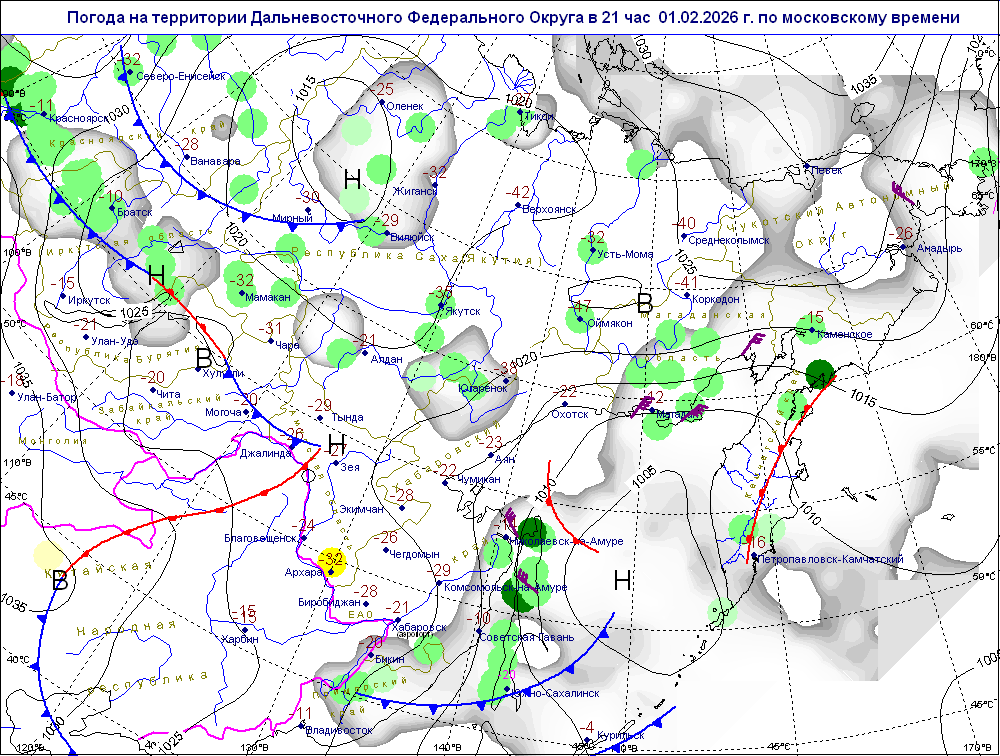Select the 'B' pressure symbol near Хилок
The height and width of the screenshot is (756, 1000).
click(x=204, y=357)
